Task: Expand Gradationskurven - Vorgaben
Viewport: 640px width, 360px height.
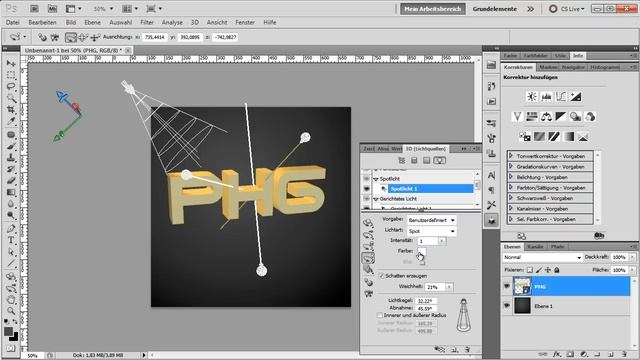Action: click(x=511, y=167)
